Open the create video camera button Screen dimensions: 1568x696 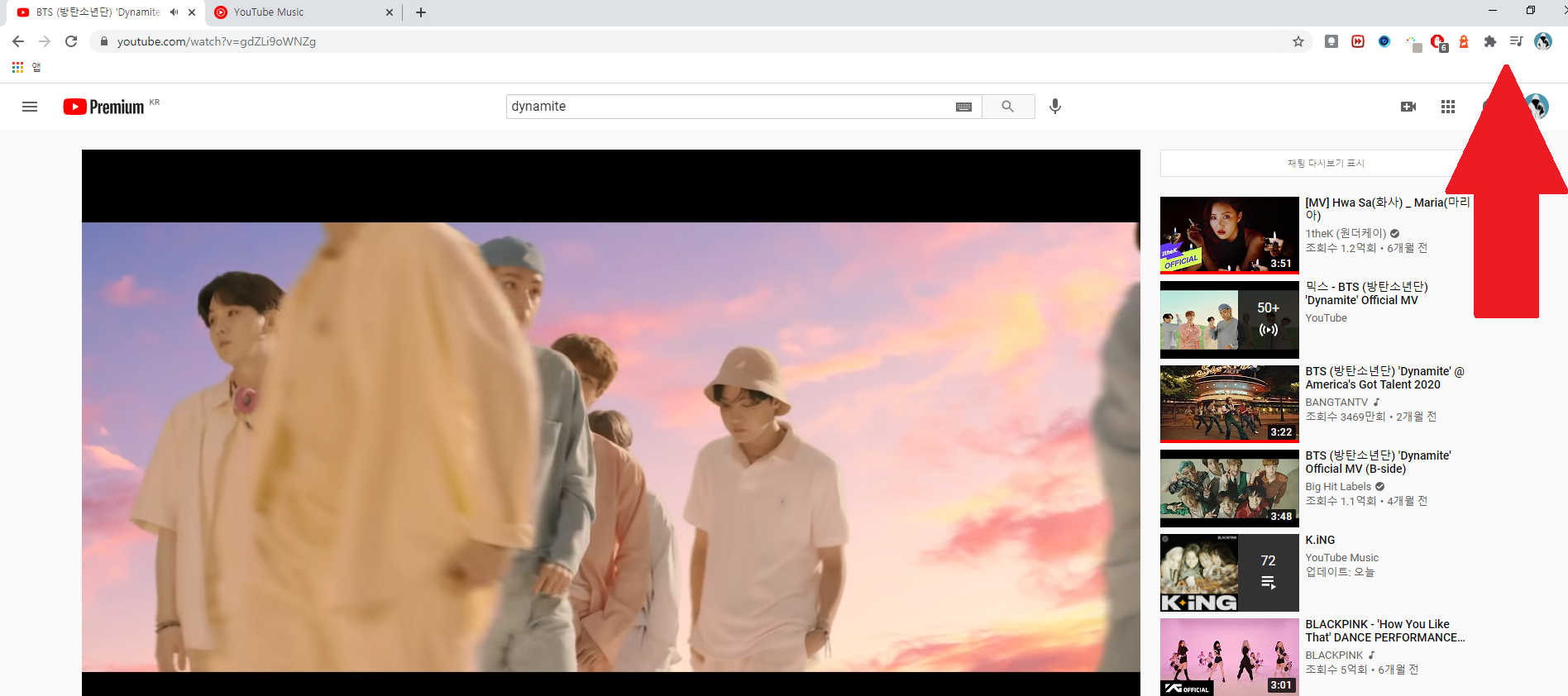pyautogui.click(x=1408, y=107)
